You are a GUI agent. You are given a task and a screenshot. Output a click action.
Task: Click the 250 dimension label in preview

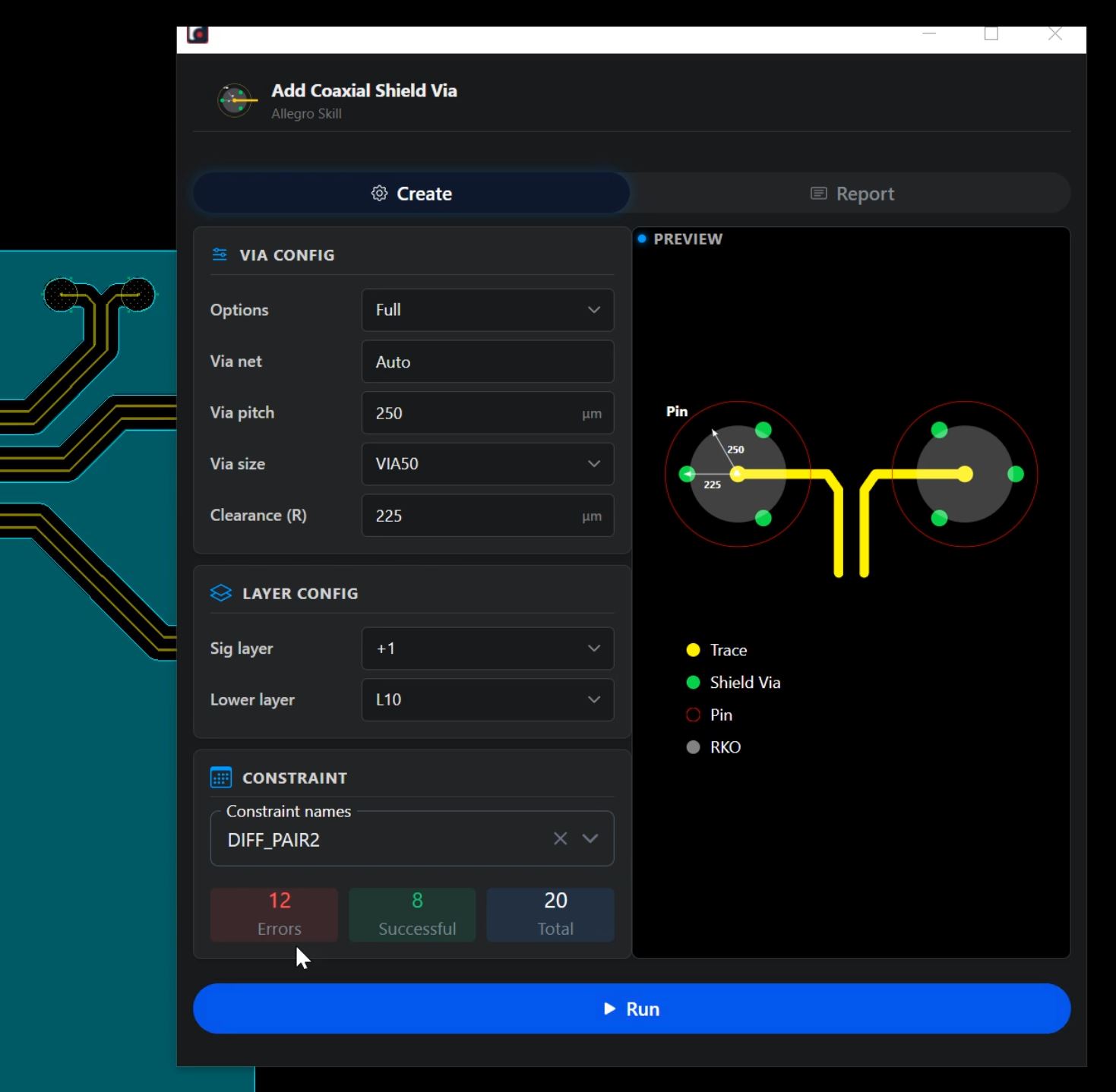[x=735, y=450]
